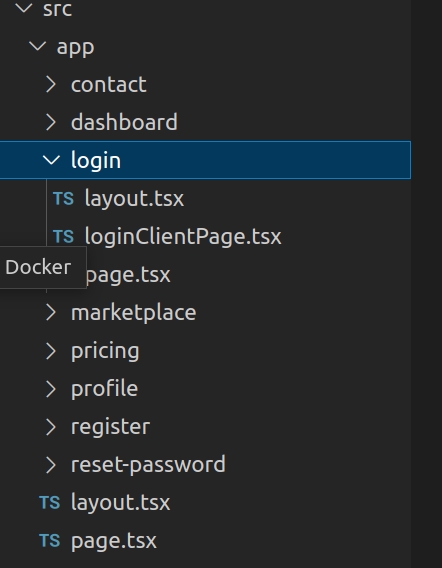Click the Docker tooltip label
Screen dimensions: 442x568
click(38, 267)
